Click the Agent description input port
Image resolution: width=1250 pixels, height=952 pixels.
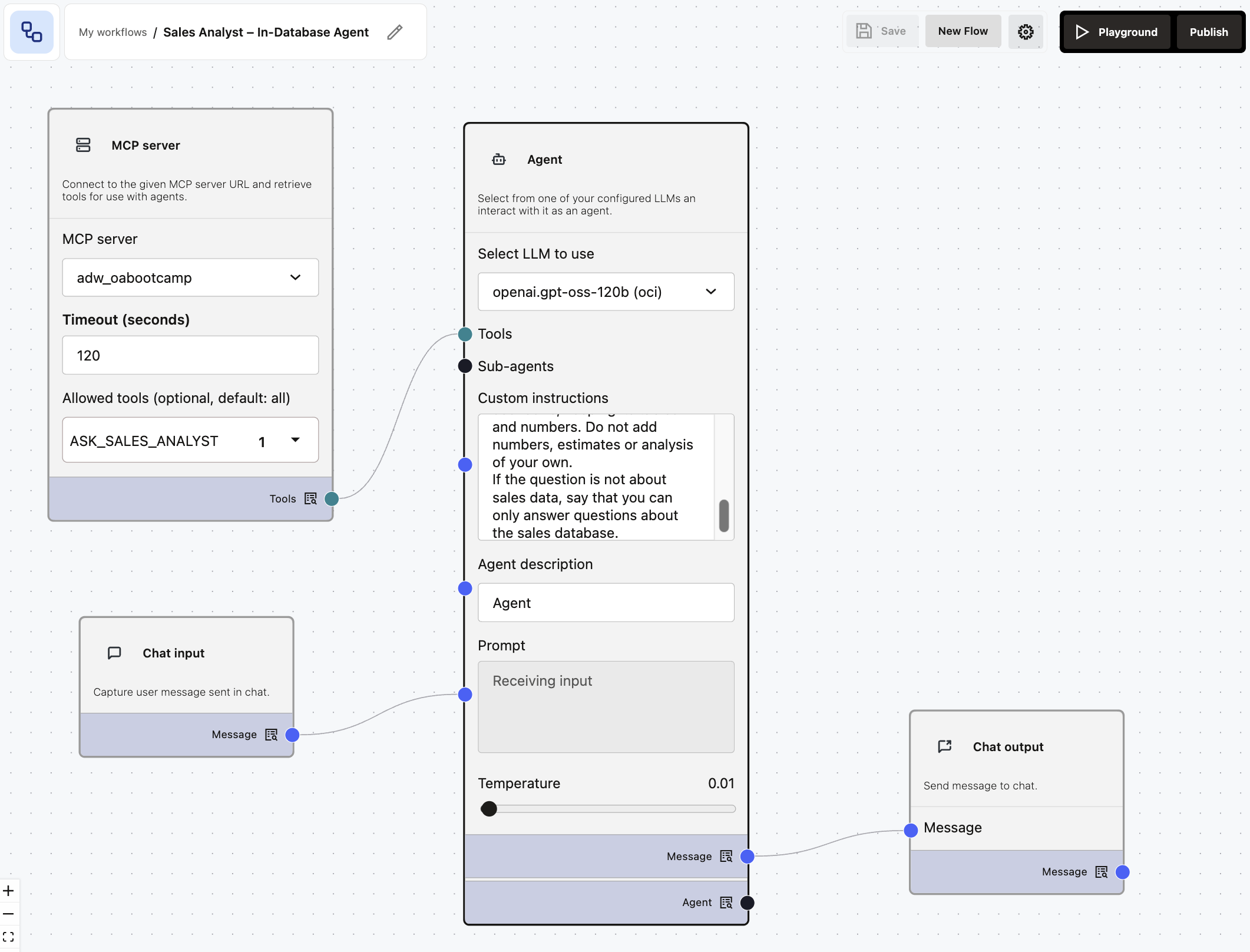465,589
